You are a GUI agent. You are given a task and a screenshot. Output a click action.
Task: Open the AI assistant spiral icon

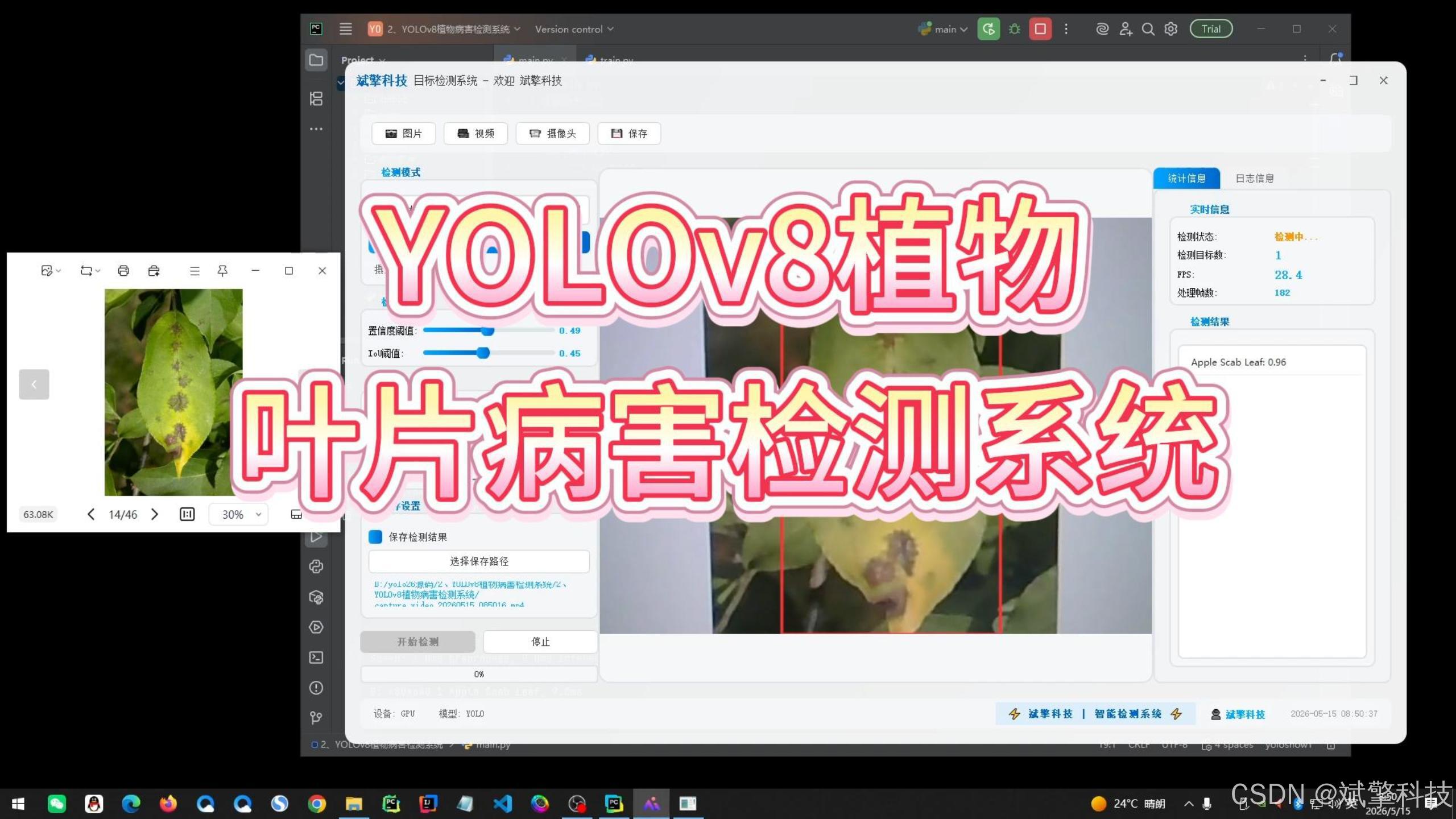pos(1102,29)
